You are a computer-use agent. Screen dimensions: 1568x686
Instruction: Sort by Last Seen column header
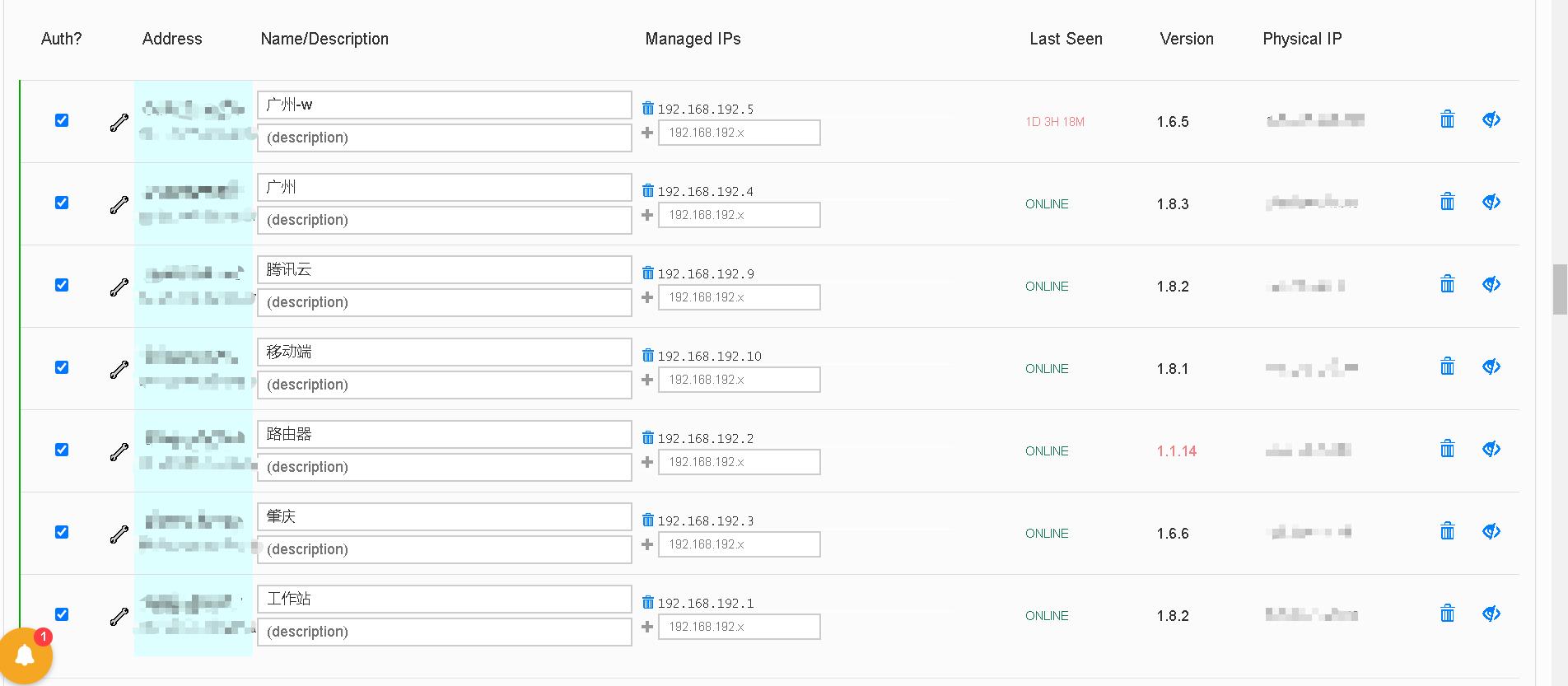[1066, 39]
